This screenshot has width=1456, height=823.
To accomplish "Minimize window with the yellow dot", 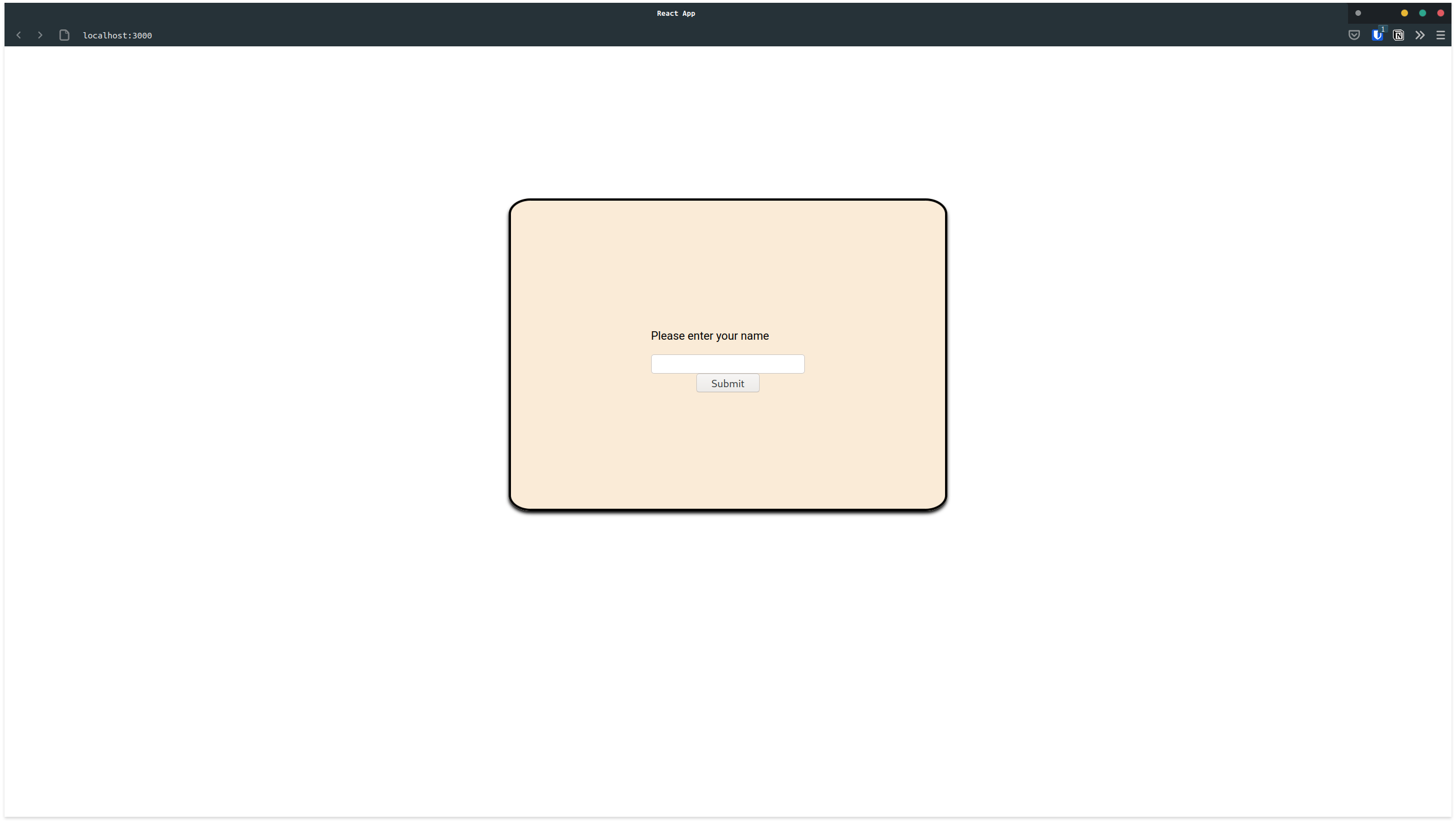I will [x=1404, y=13].
